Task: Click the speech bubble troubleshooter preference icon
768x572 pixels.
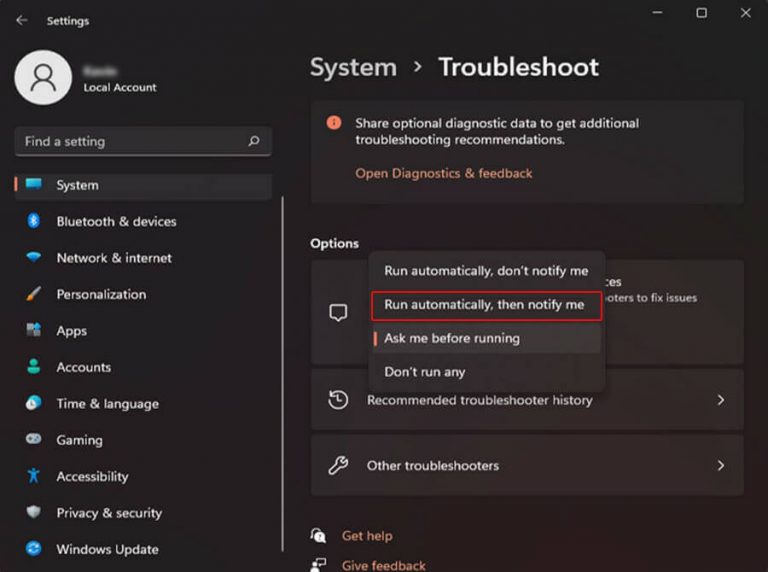Action: (x=338, y=312)
